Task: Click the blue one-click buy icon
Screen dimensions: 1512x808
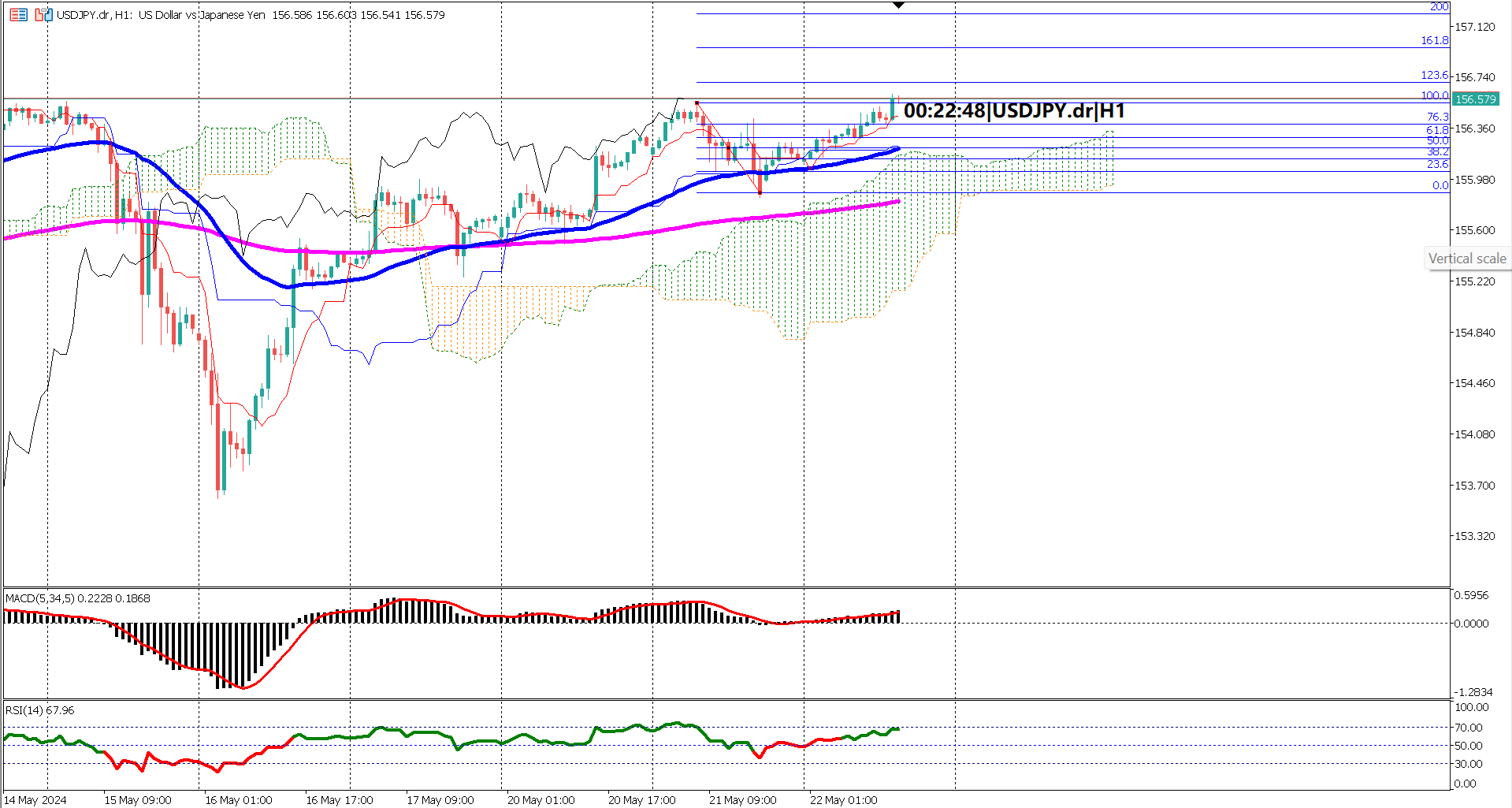Action: (x=48, y=15)
